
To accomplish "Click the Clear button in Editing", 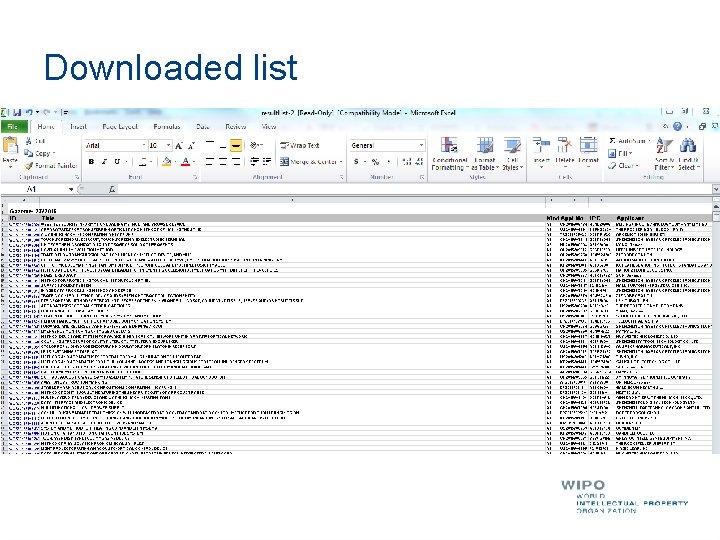I will tap(623, 165).
